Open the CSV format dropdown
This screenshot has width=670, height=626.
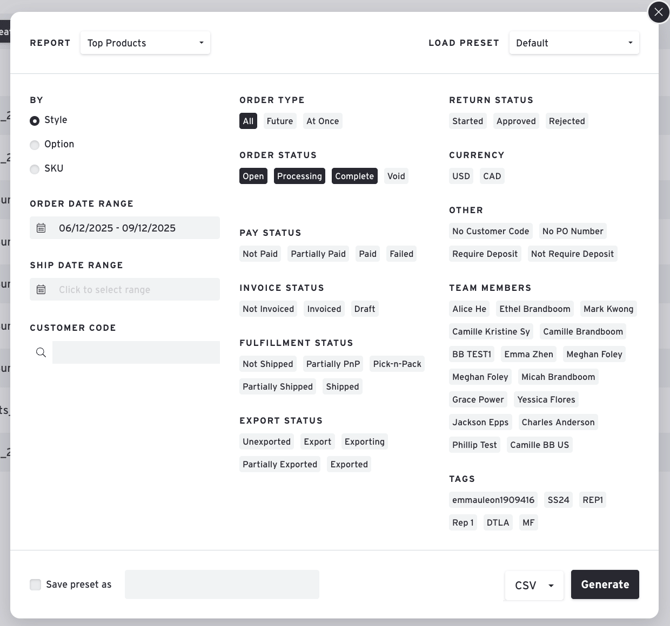click(x=534, y=585)
